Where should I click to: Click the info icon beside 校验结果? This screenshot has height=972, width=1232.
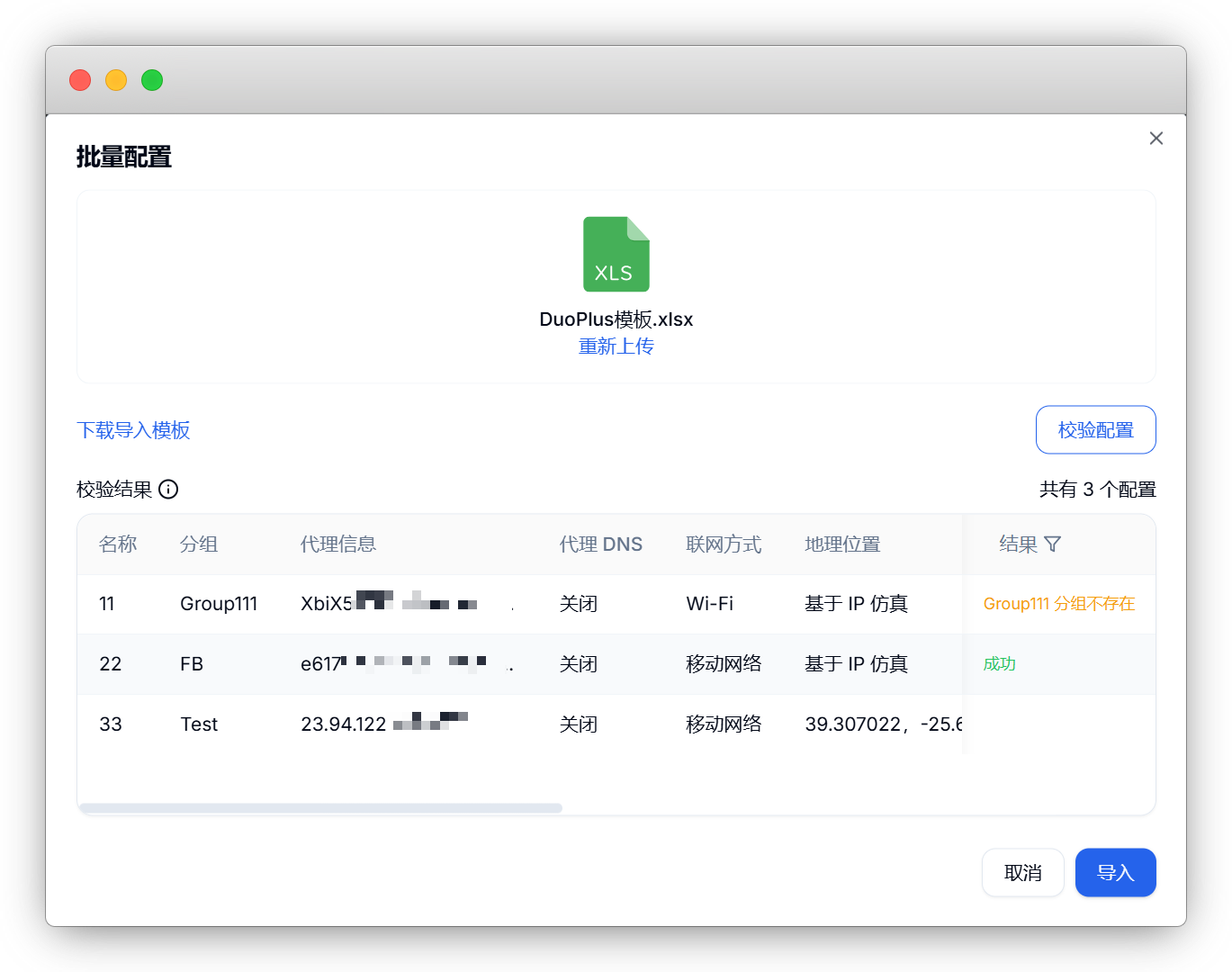point(168,489)
